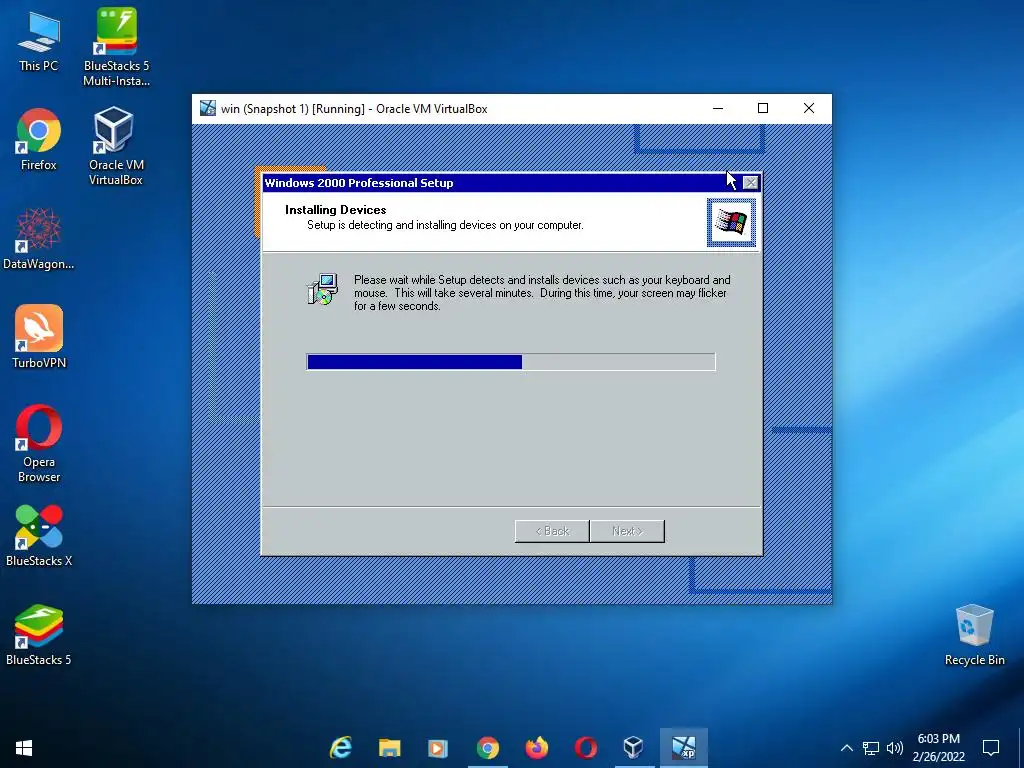Select the Oracle VM VirtualBox desktop shortcut

click(x=116, y=146)
